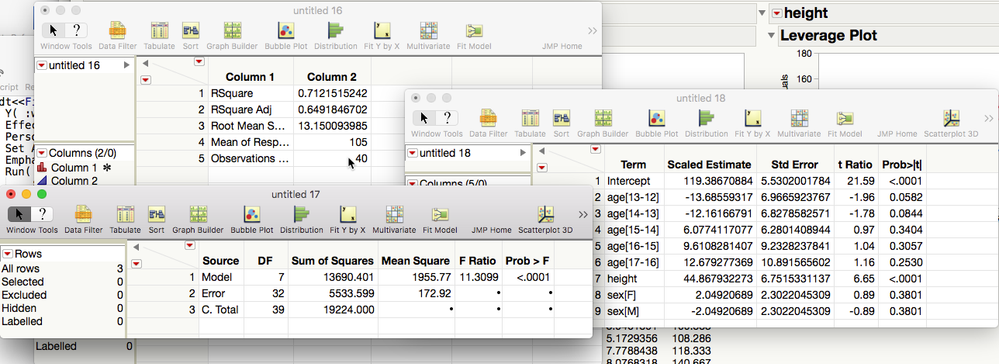This screenshot has height=364, width=999.
Task: Select Model row Sum of Squares 13690.401
Action: (x=333, y=277)
